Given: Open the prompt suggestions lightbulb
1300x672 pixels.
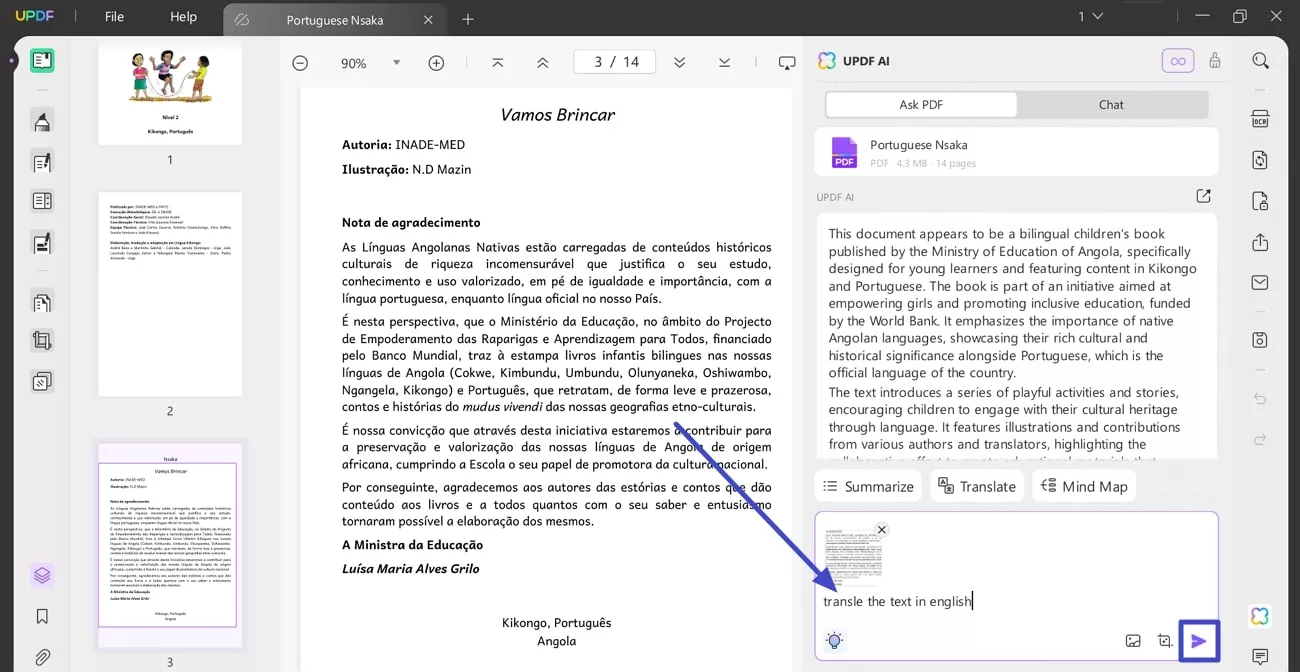Looking at the screenshot, I should click(x=834, y=641).
